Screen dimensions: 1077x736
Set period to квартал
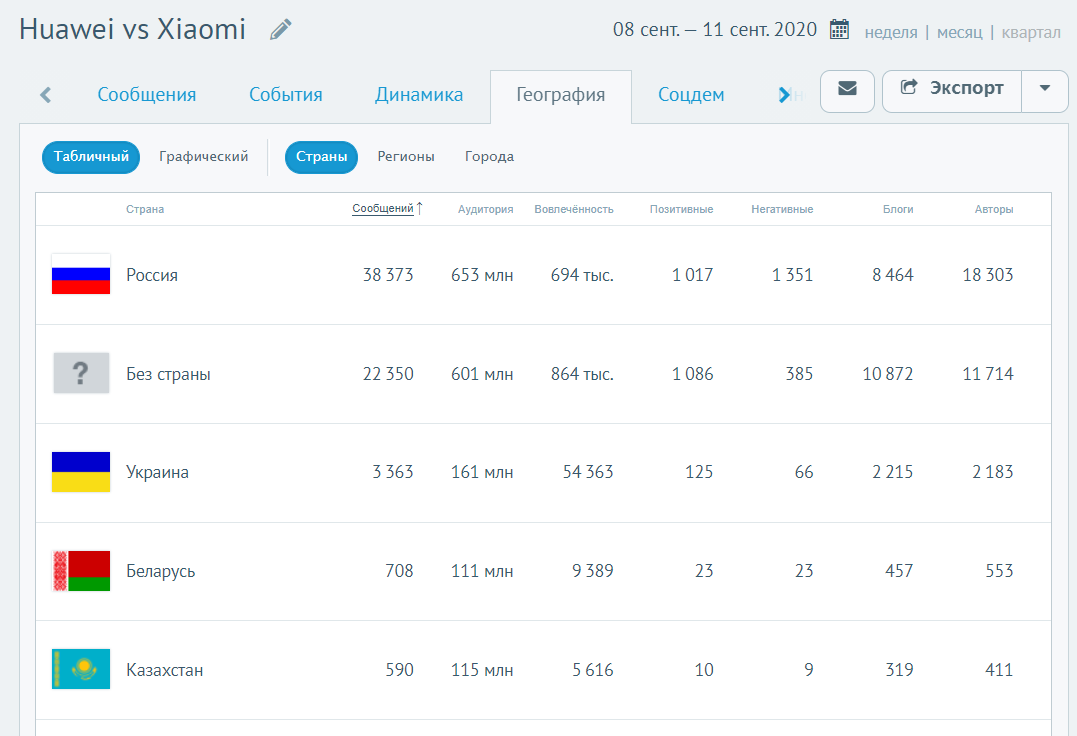point(1031,32)
